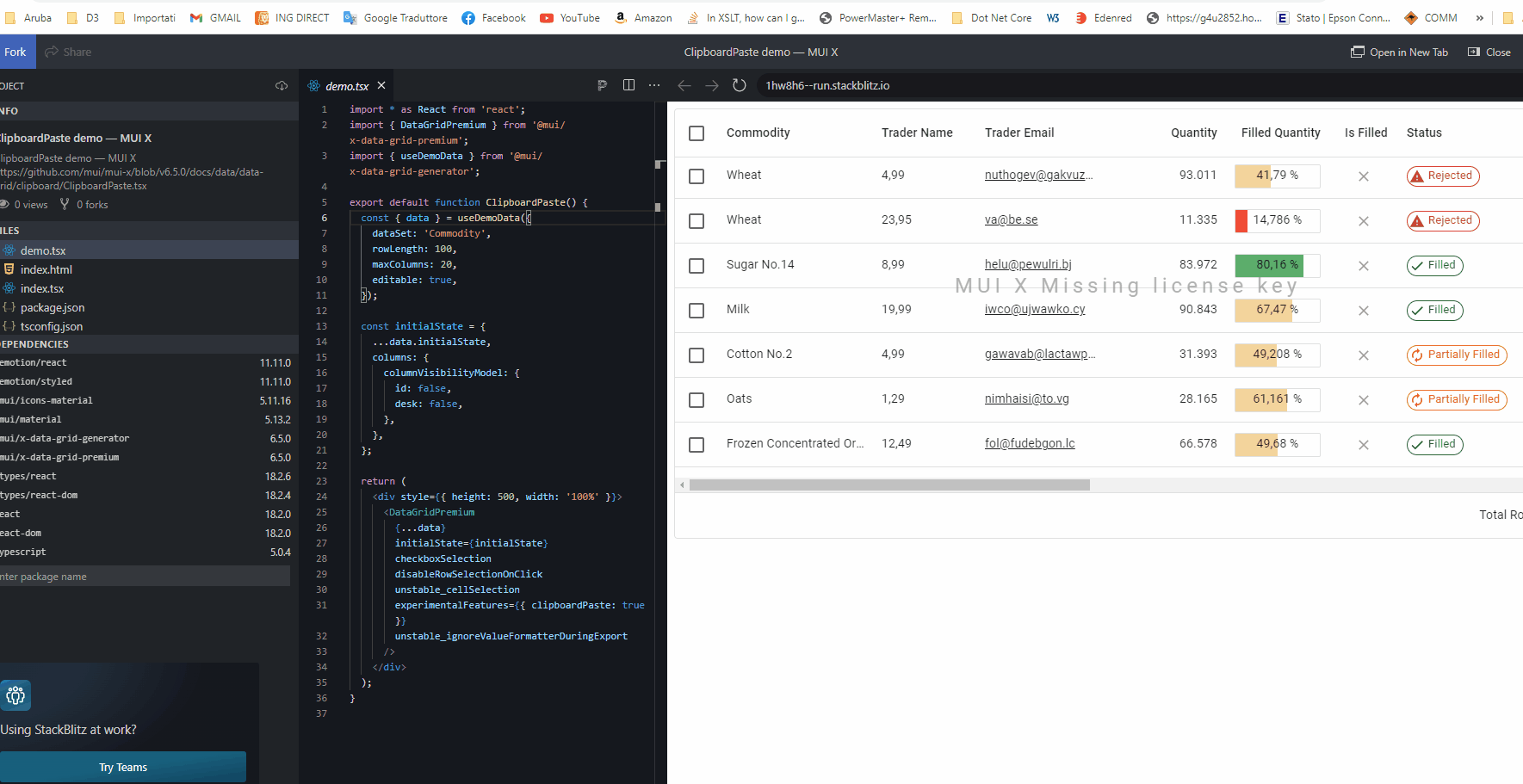
Task: Select the header checkbox to pick all rows
Action: [696, 133]
